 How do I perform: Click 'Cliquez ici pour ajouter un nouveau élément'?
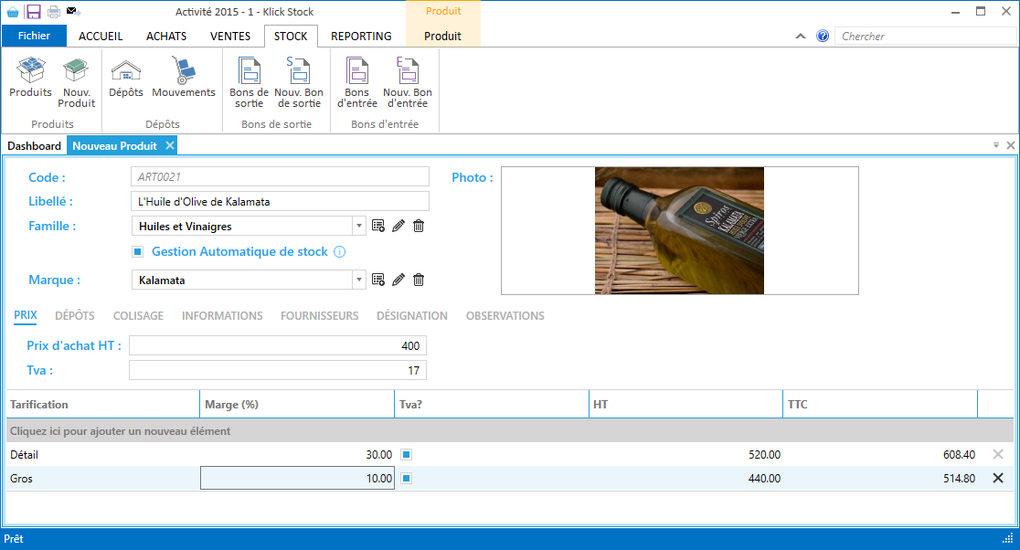click(510, 431)
